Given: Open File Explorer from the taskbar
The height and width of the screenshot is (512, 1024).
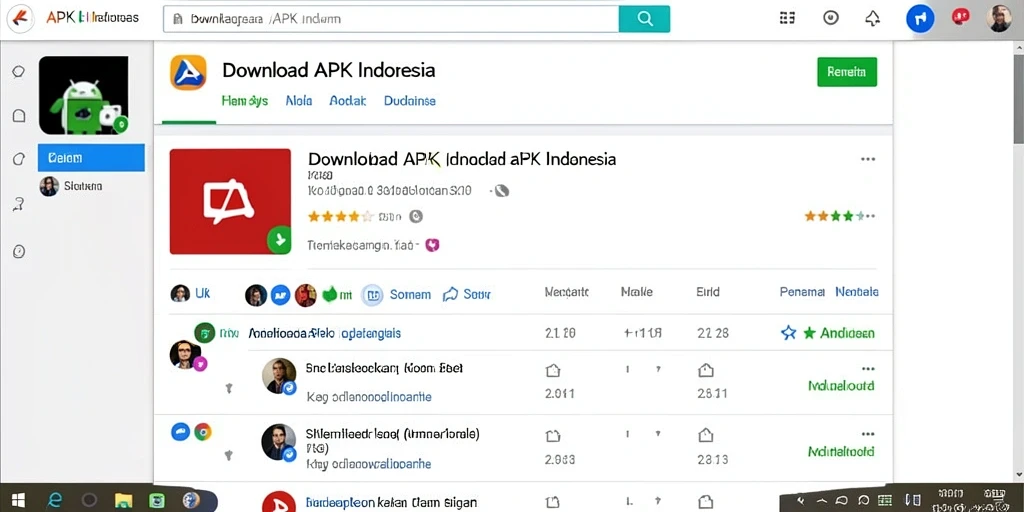Looking at the screenshot, I should pyautogui.click(x=123, y=500).
